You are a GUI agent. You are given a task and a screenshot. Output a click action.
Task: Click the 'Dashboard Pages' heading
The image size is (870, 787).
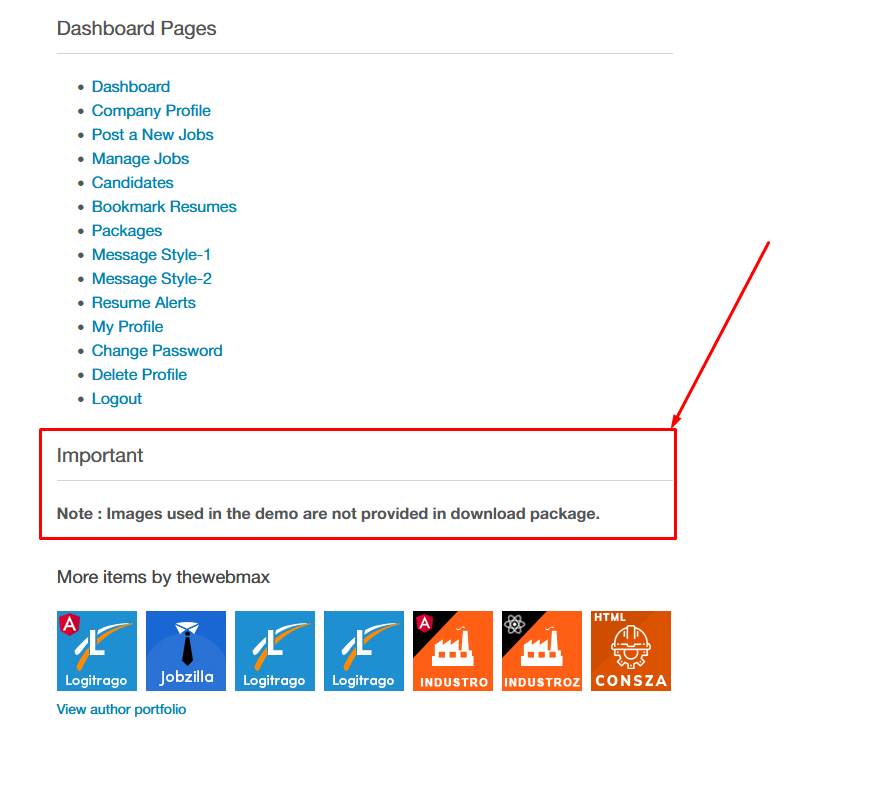point(136,28)
